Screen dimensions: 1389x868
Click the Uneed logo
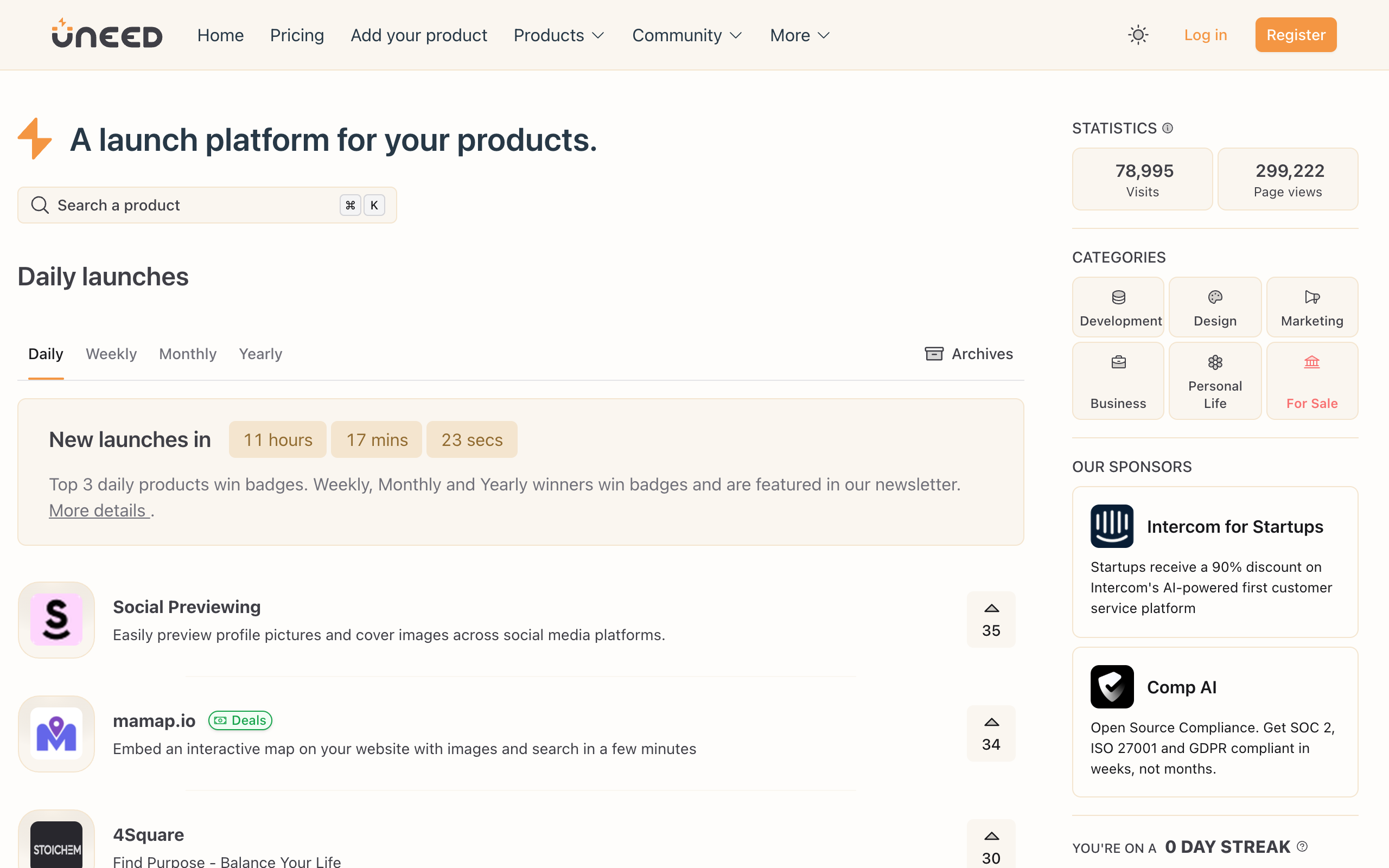point(107,34)
